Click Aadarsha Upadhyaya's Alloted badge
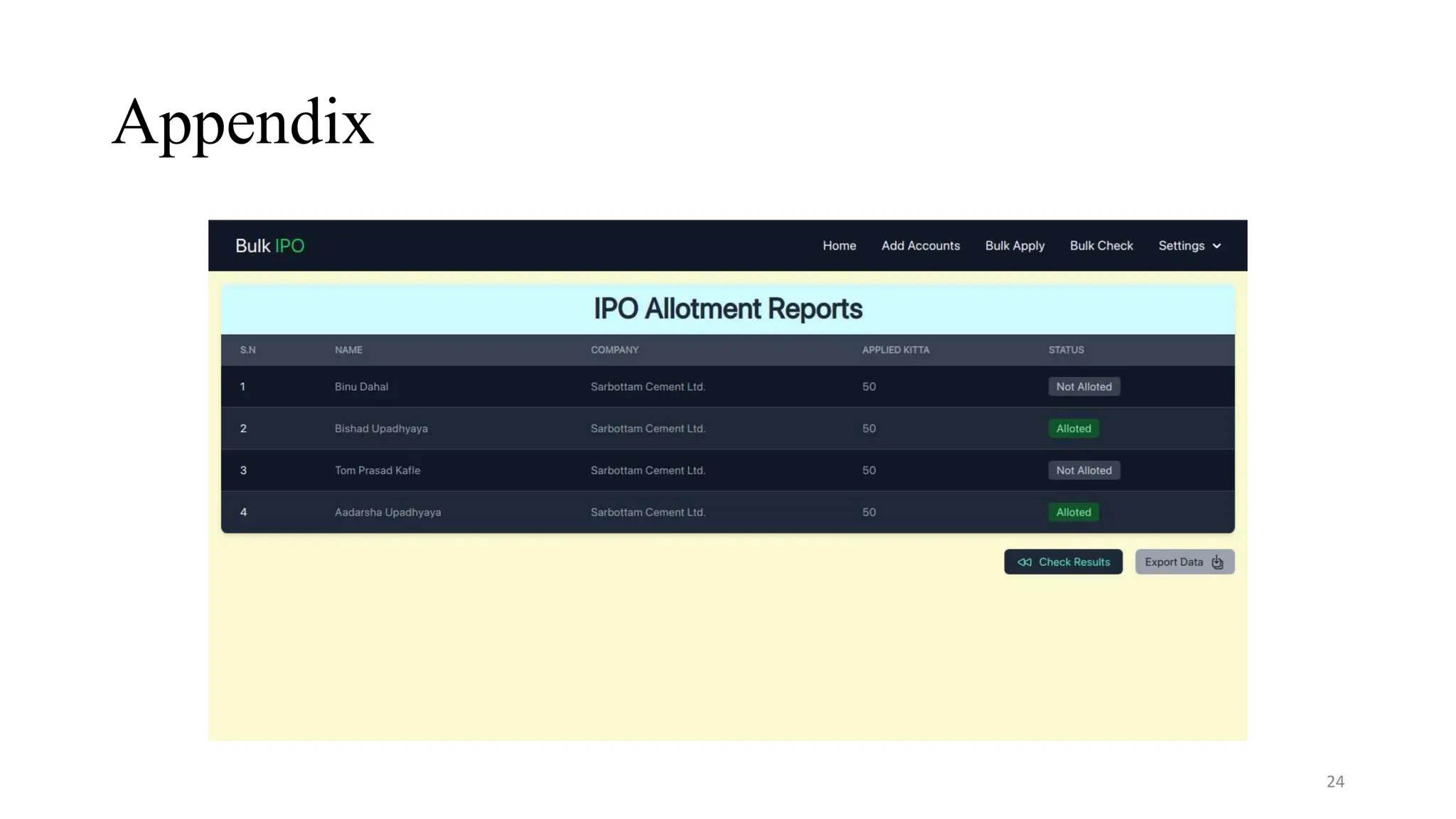1456x819 pixels. 1073,513
